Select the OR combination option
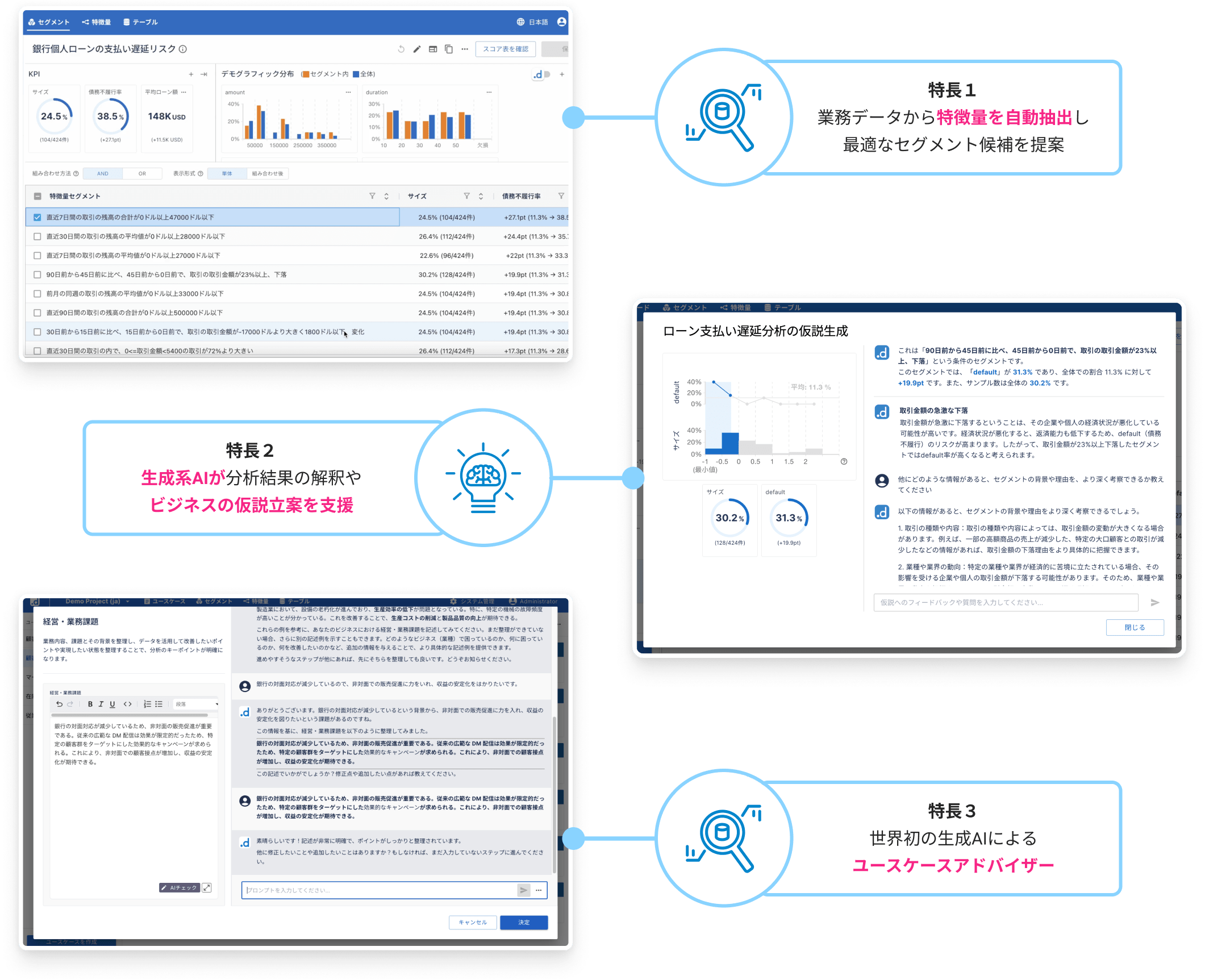 142,174
